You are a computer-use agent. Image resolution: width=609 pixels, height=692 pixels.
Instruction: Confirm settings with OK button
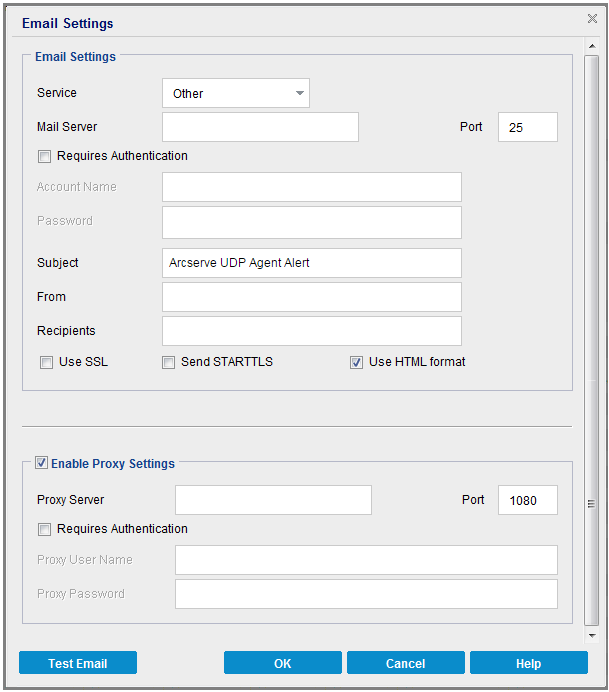(283, 663)
